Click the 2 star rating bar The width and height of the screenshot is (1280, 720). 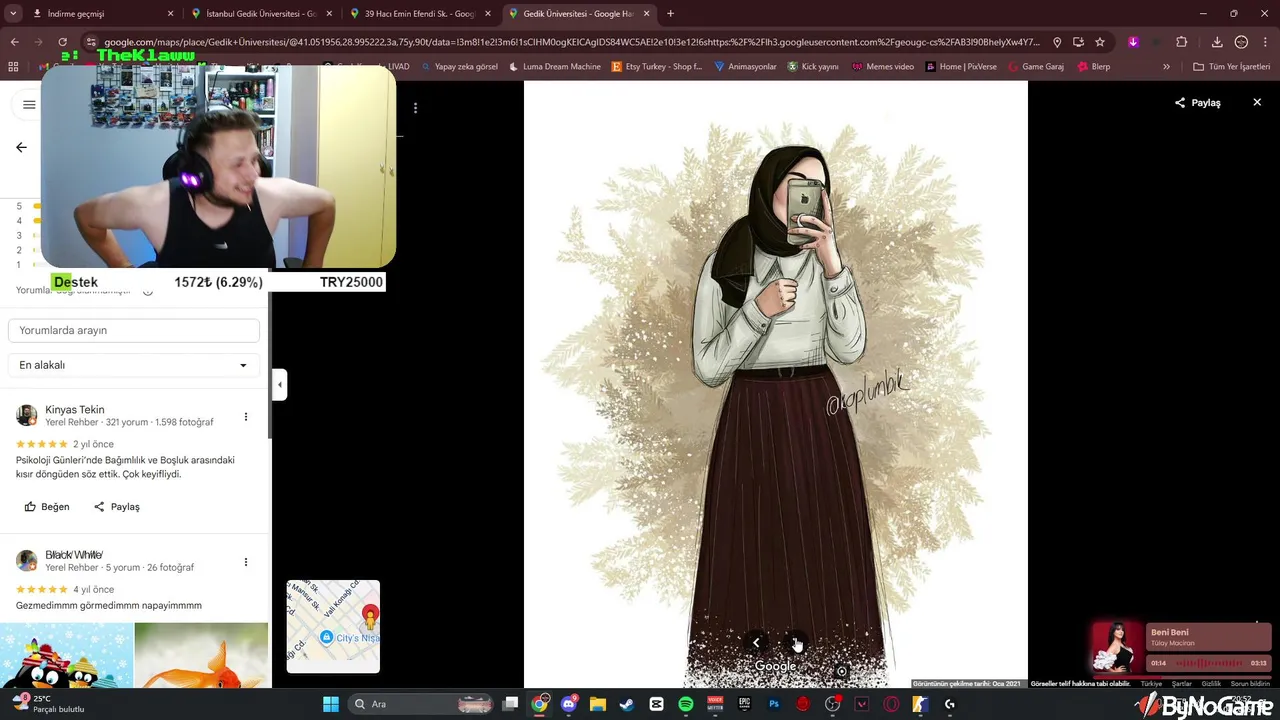(36, 250)
